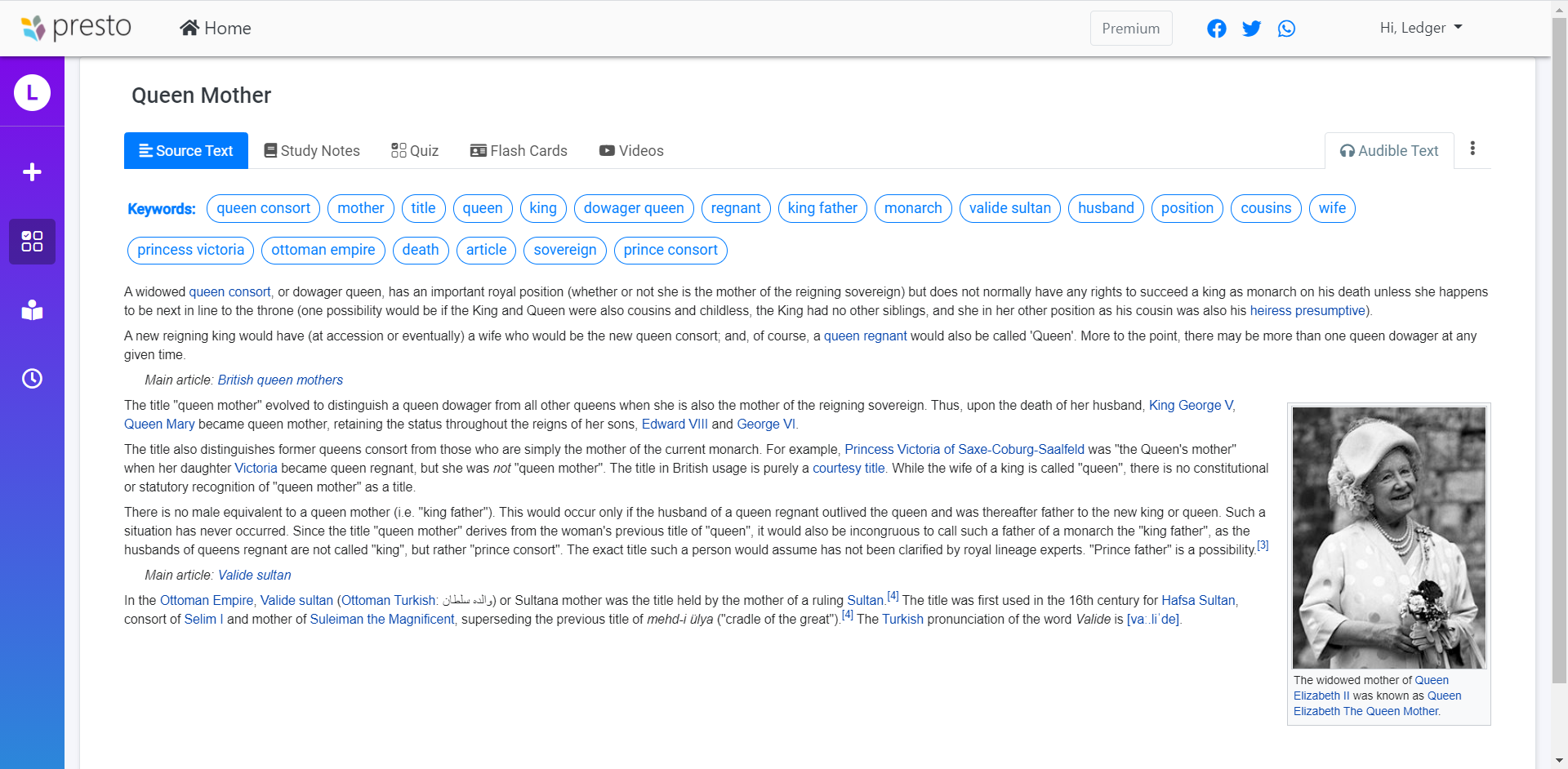Select the 'dowager queen' keyword tag
The height and width of the screenshot is (769, 1568).
click(x=634, y=208)
